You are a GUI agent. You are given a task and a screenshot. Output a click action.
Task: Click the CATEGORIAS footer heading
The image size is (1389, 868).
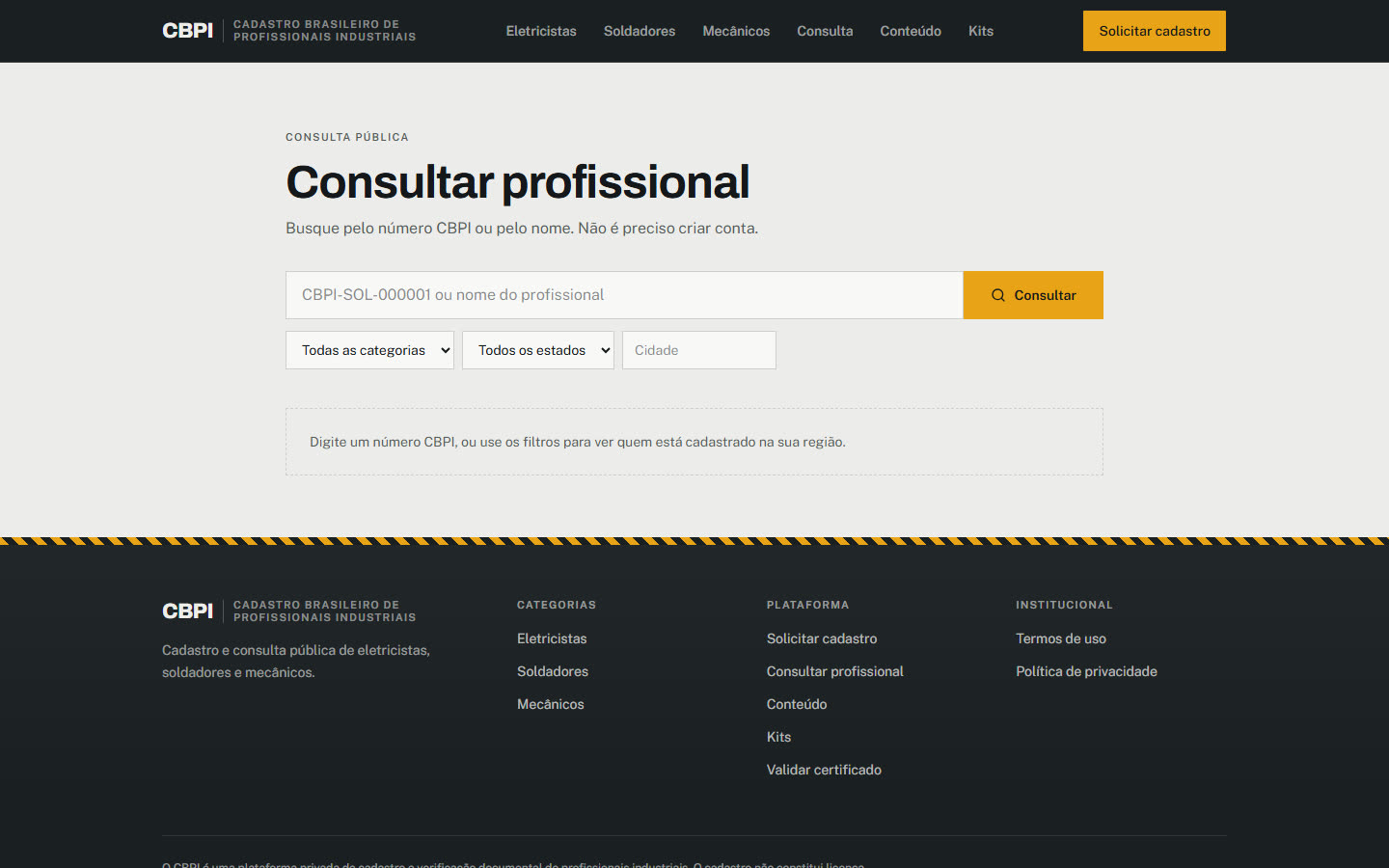pos(557,605)
